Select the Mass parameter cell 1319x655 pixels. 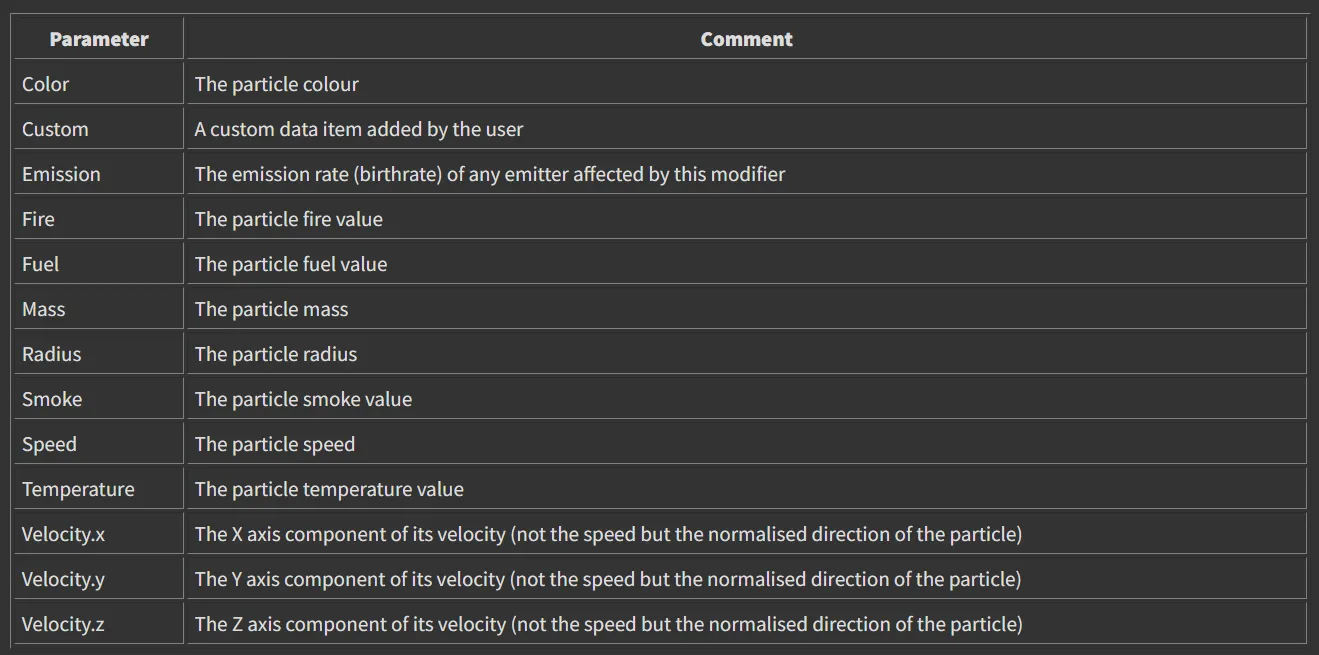pos(43,310)
